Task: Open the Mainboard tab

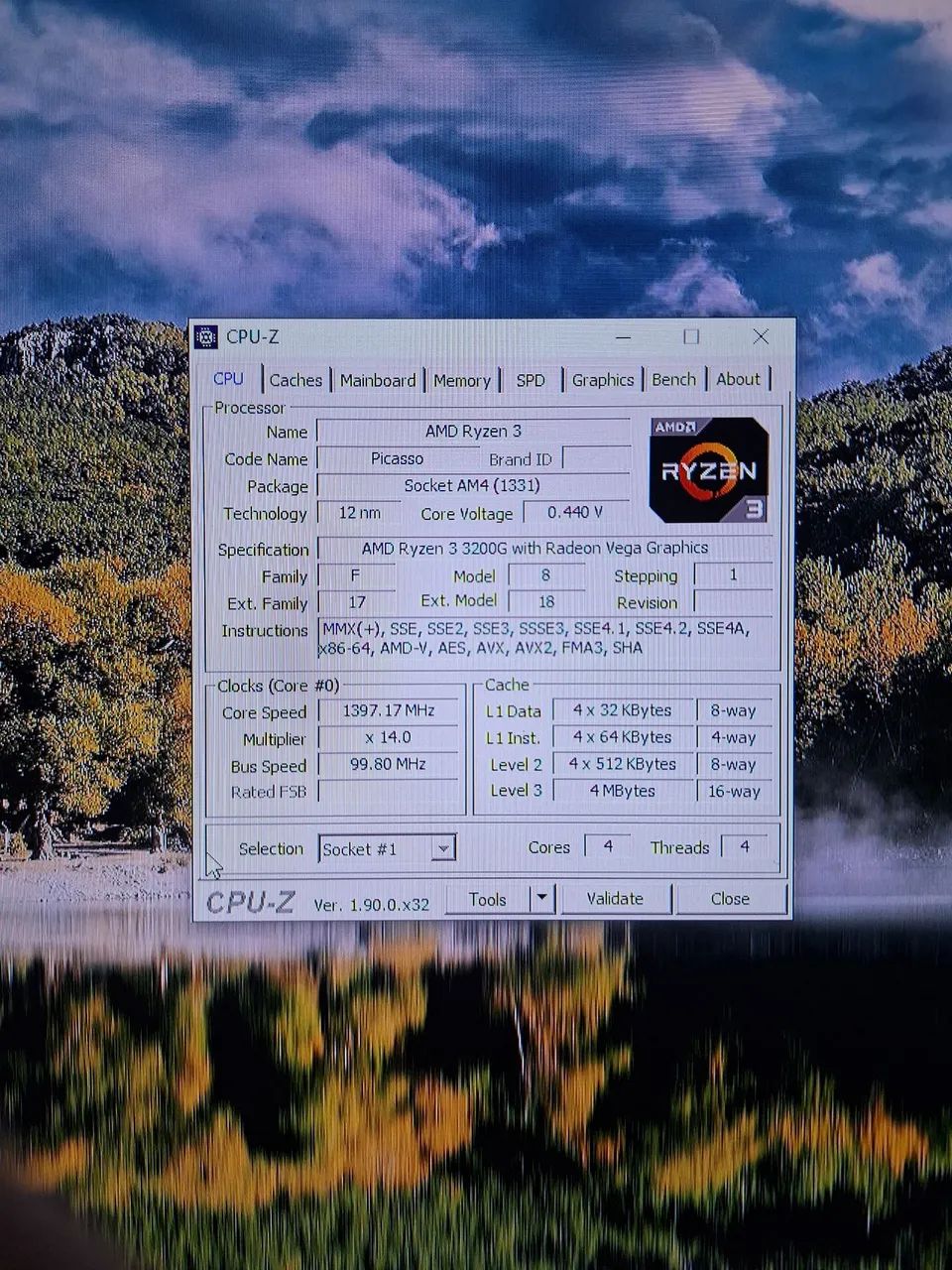Action: [378, 381]
